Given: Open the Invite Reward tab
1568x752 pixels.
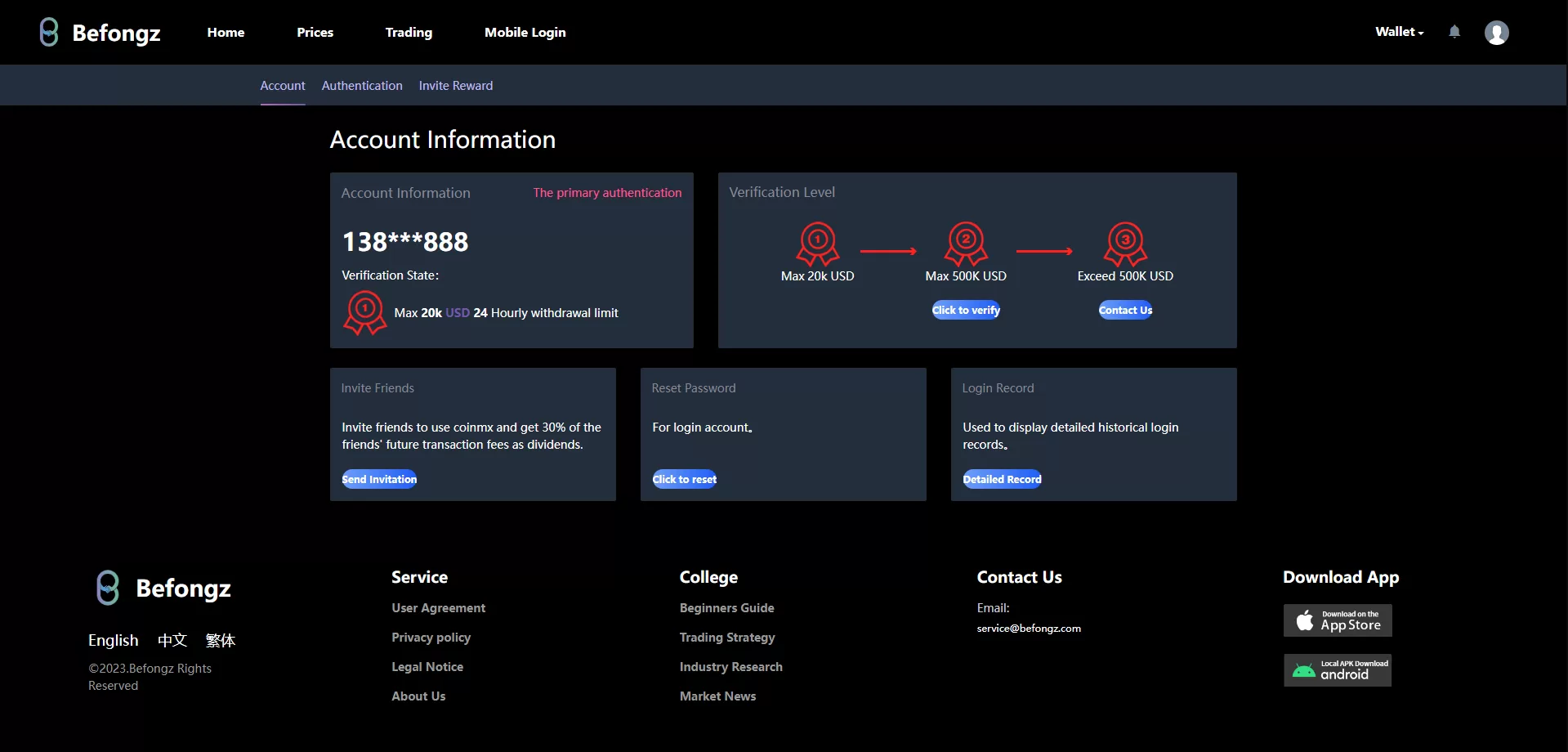Looking at the screenshot, I should (x=456, y=86).
